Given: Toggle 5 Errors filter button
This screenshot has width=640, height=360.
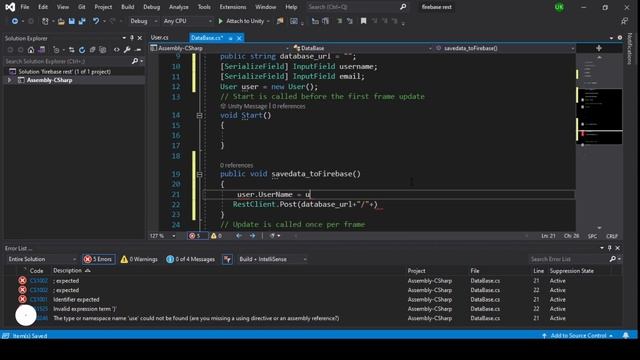Looking at the screenshot, I should point(98,259).
